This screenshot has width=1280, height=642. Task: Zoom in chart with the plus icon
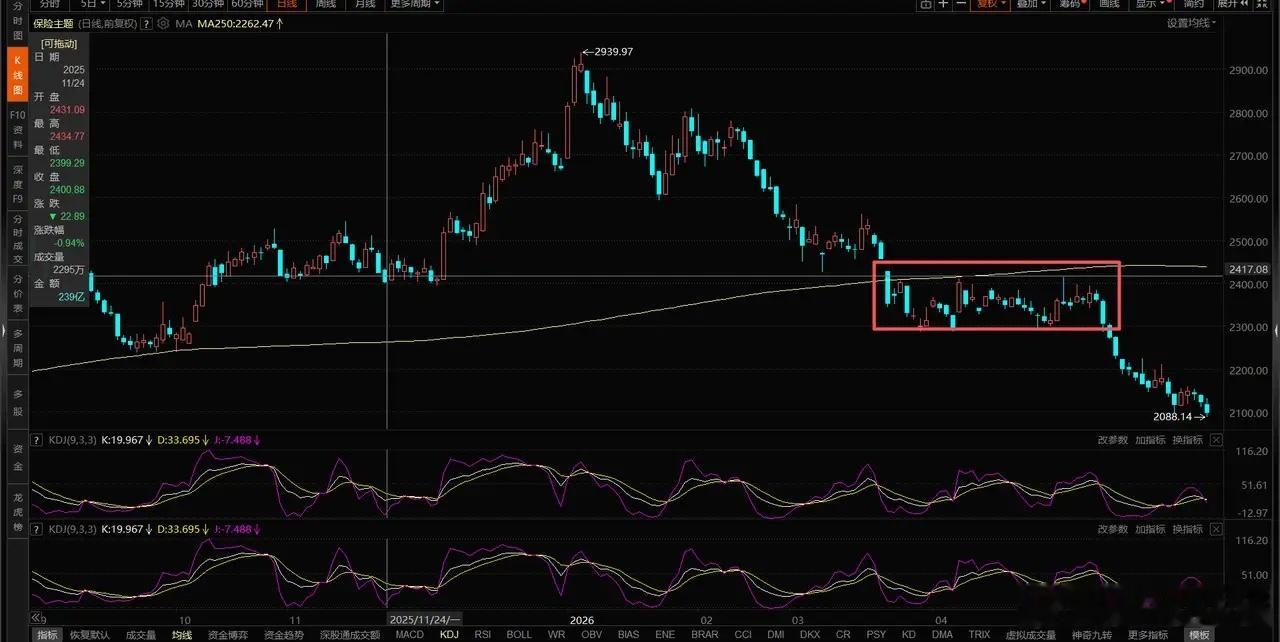944,4
